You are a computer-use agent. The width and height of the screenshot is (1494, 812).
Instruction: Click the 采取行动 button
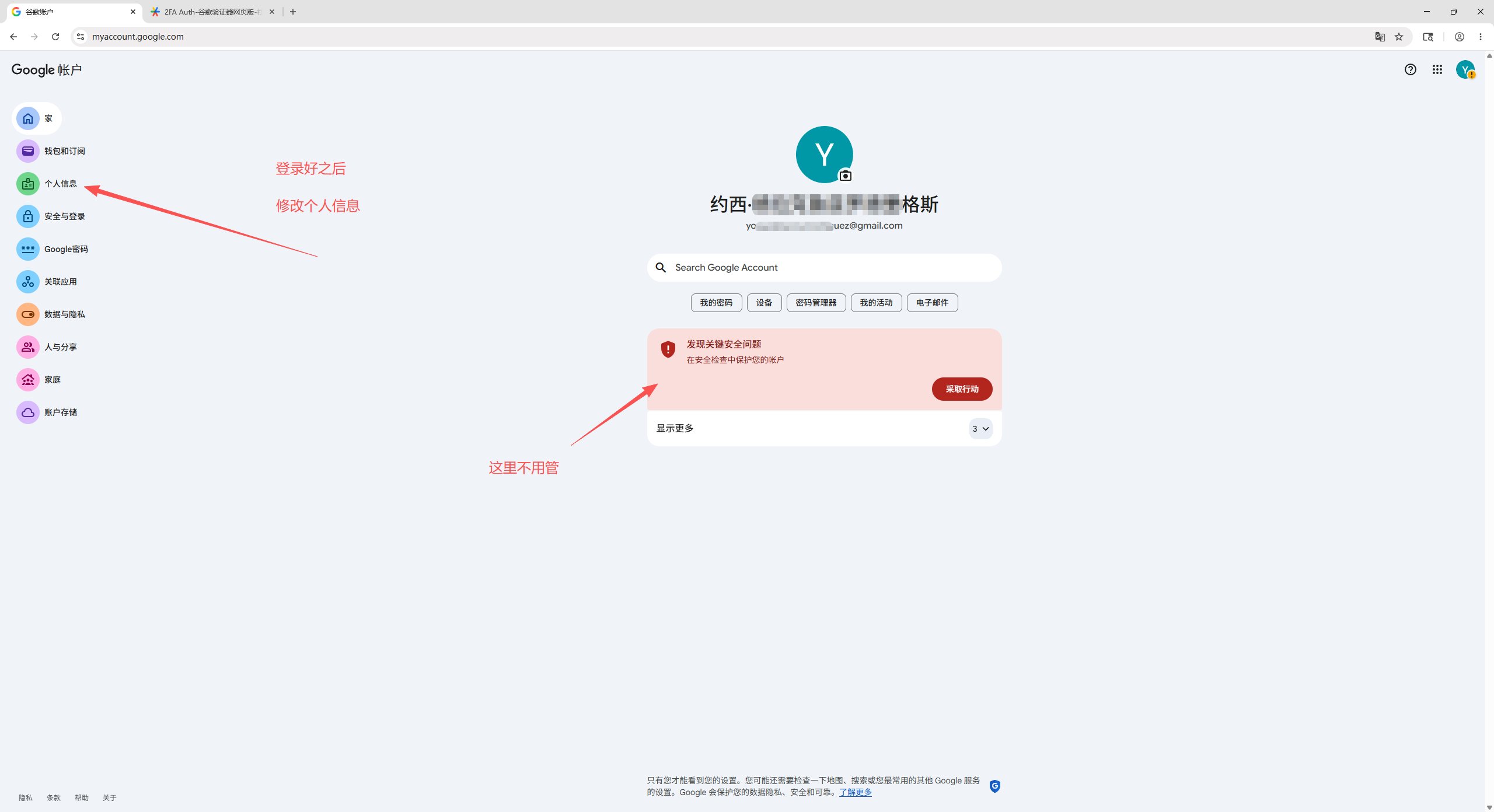[x=962, y=389]
